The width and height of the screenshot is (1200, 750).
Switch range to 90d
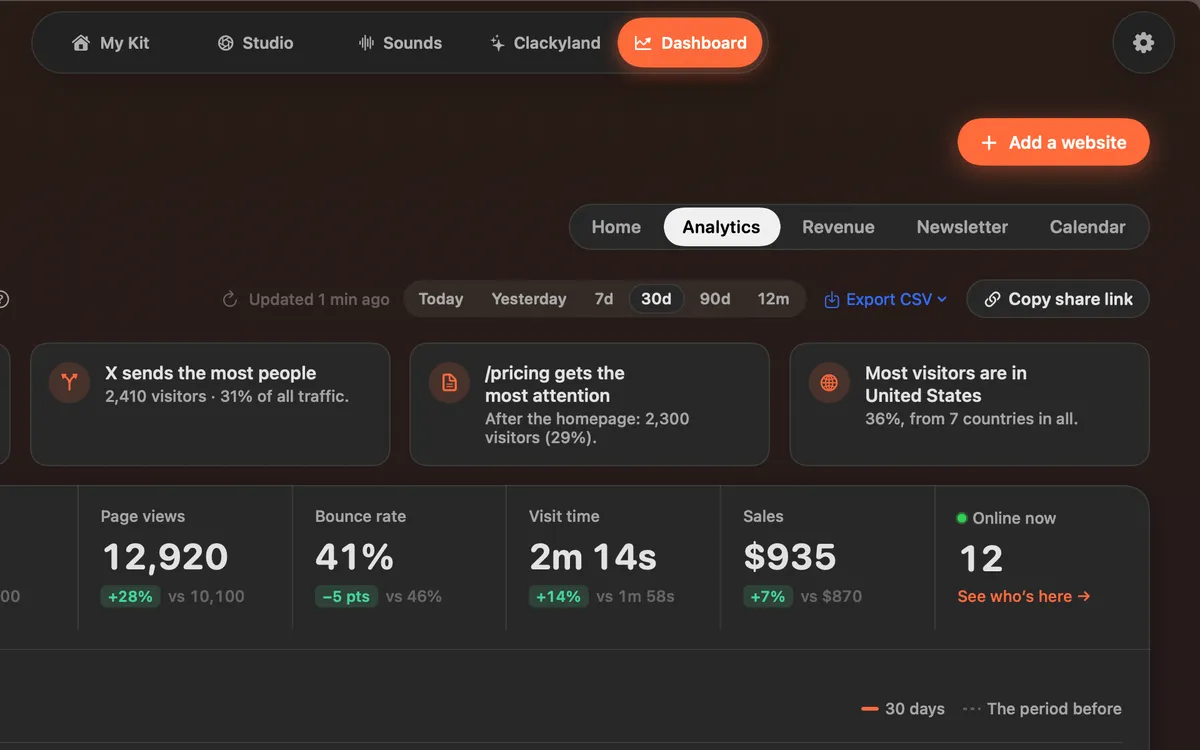pyautogui.click(x=715, y=299)
